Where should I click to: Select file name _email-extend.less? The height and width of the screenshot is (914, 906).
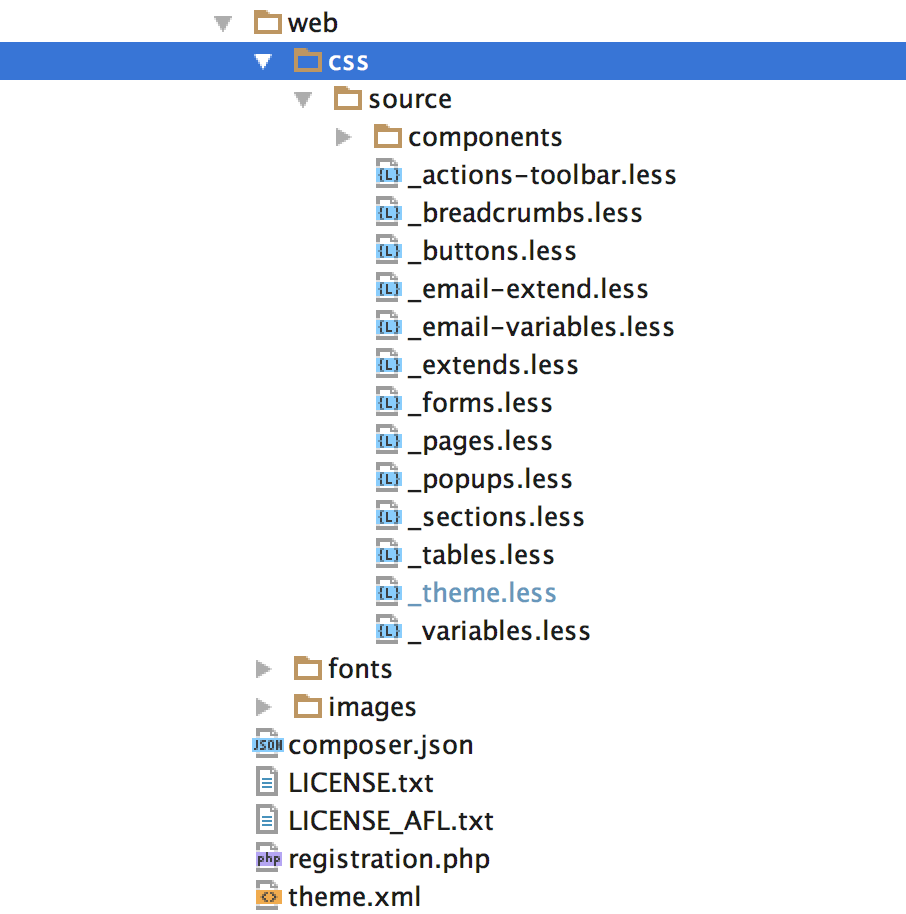(528, 289)
